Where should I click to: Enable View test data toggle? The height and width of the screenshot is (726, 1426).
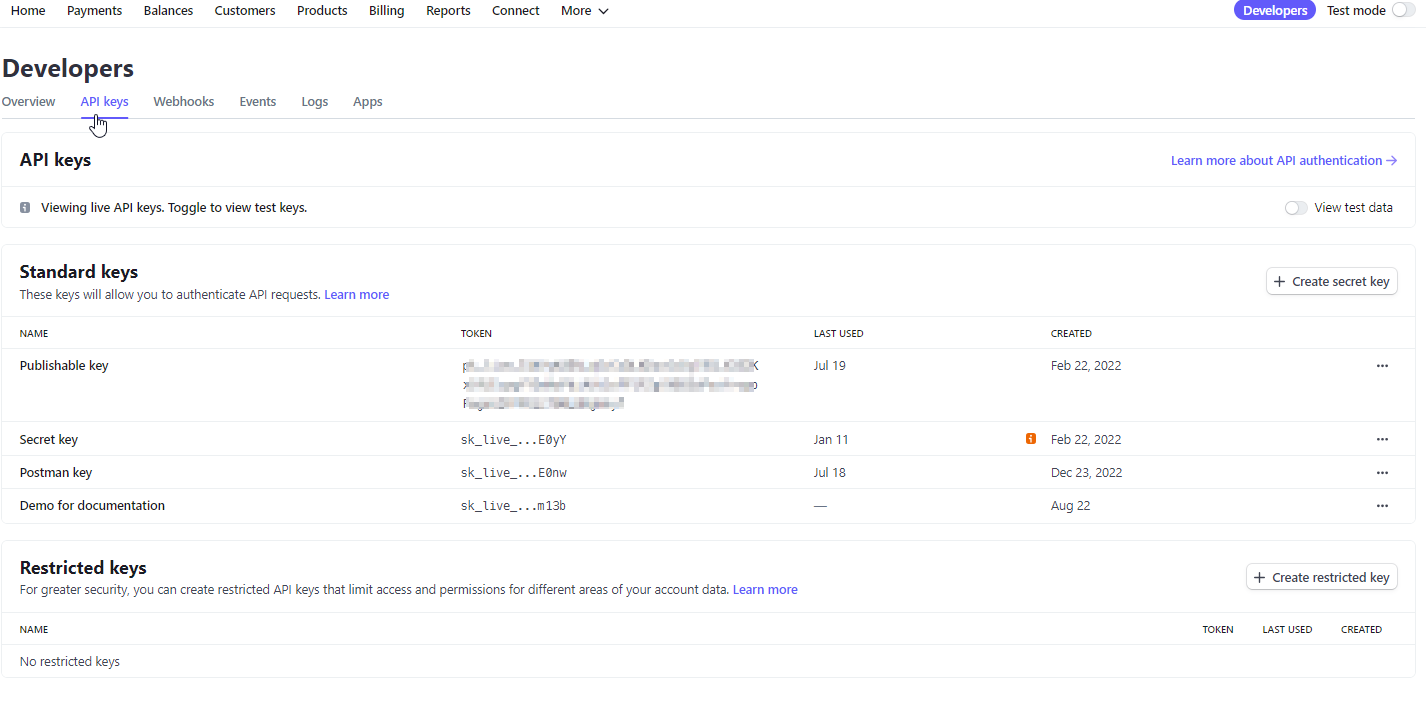pyautogui.click(x=1295, y=208)
